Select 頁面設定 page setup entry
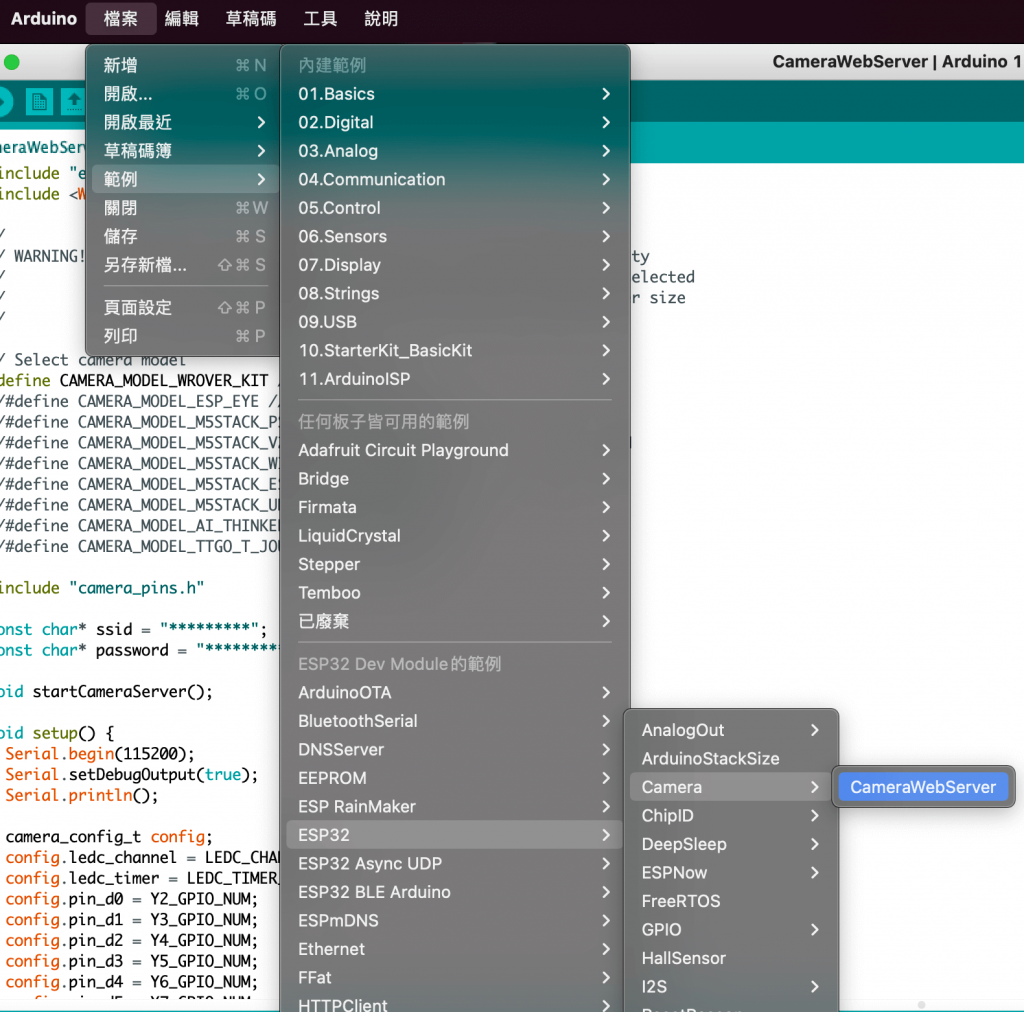 185,307
